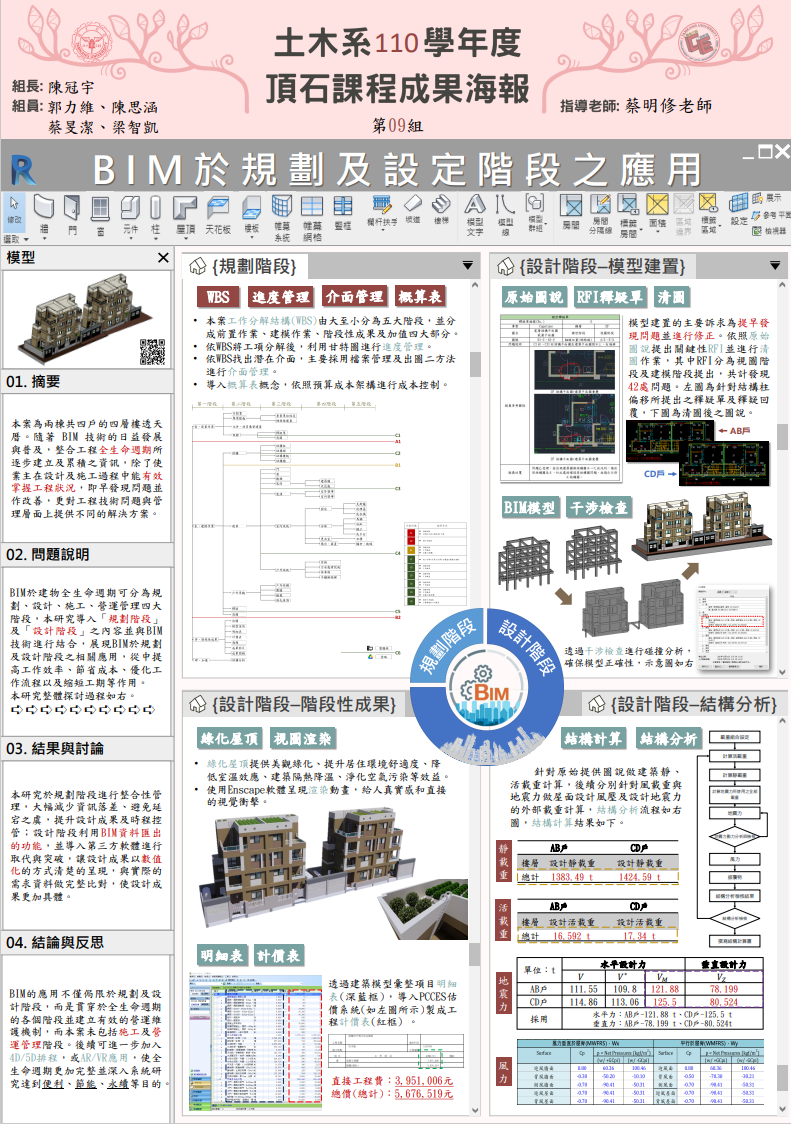Viewport: 791px width, 1124px height.
Task: Collapse the {設計階段–模型建置} panel arrow
Action: pos(775,266)
